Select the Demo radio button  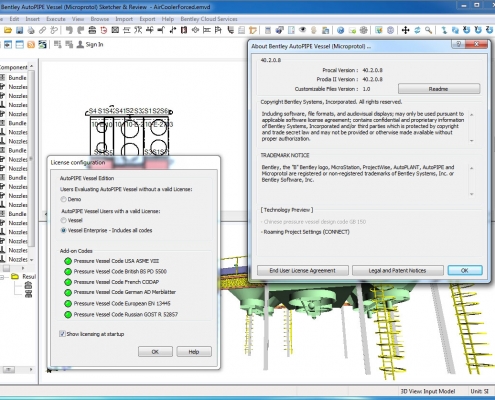pos(63,199)
